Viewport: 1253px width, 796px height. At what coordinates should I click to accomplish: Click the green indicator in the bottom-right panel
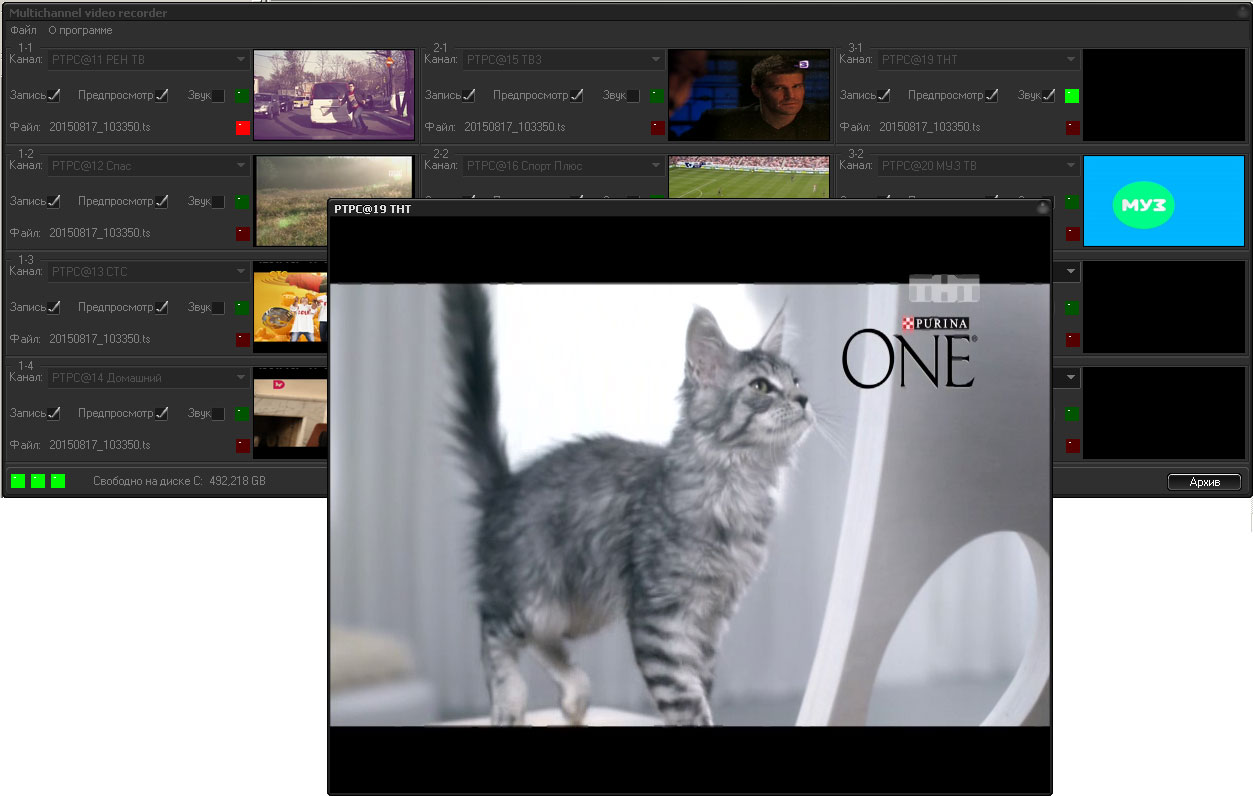coord(1072,414)
